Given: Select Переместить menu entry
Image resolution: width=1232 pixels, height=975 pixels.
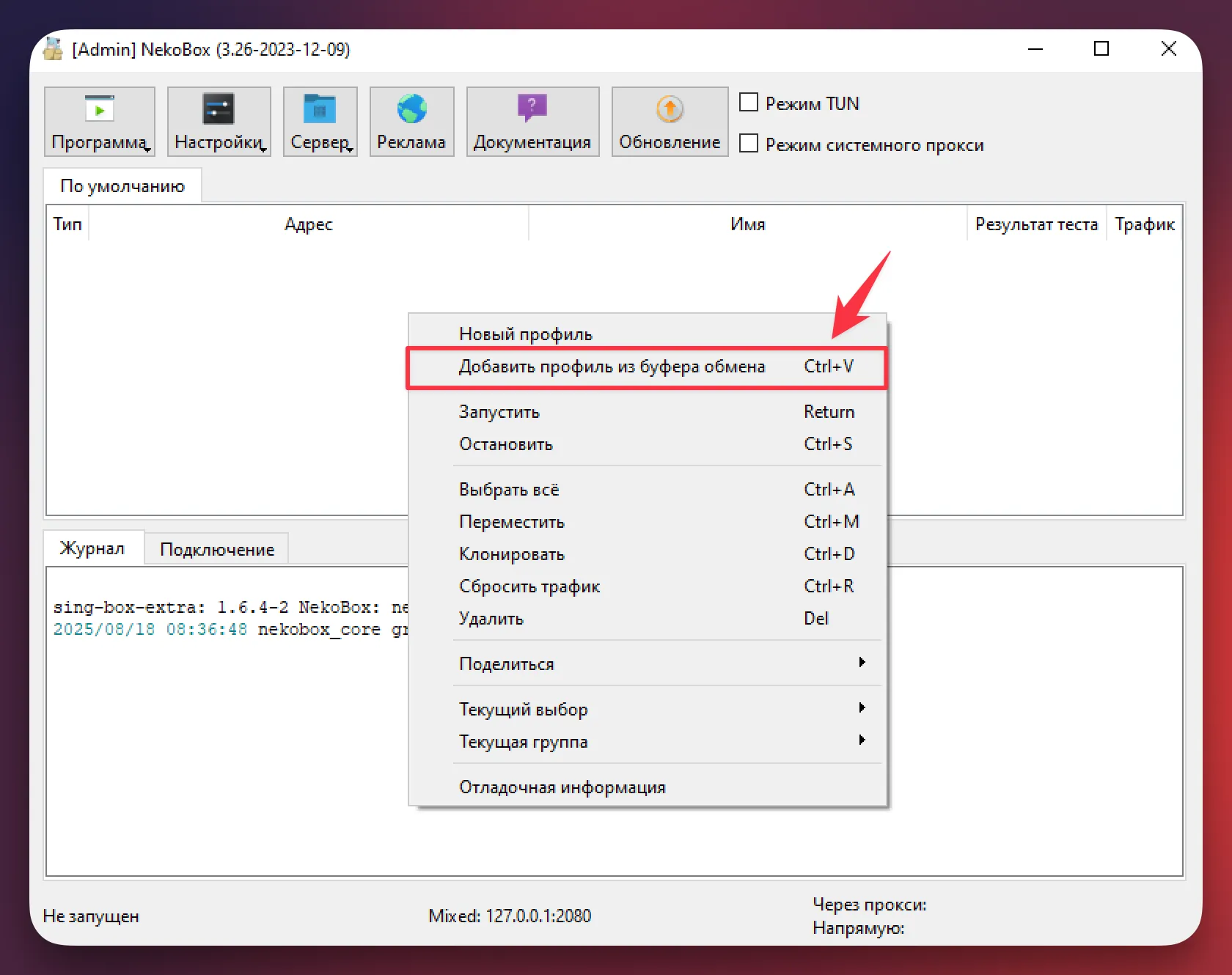Looking at the screenshot, I should tap(648, 521).
